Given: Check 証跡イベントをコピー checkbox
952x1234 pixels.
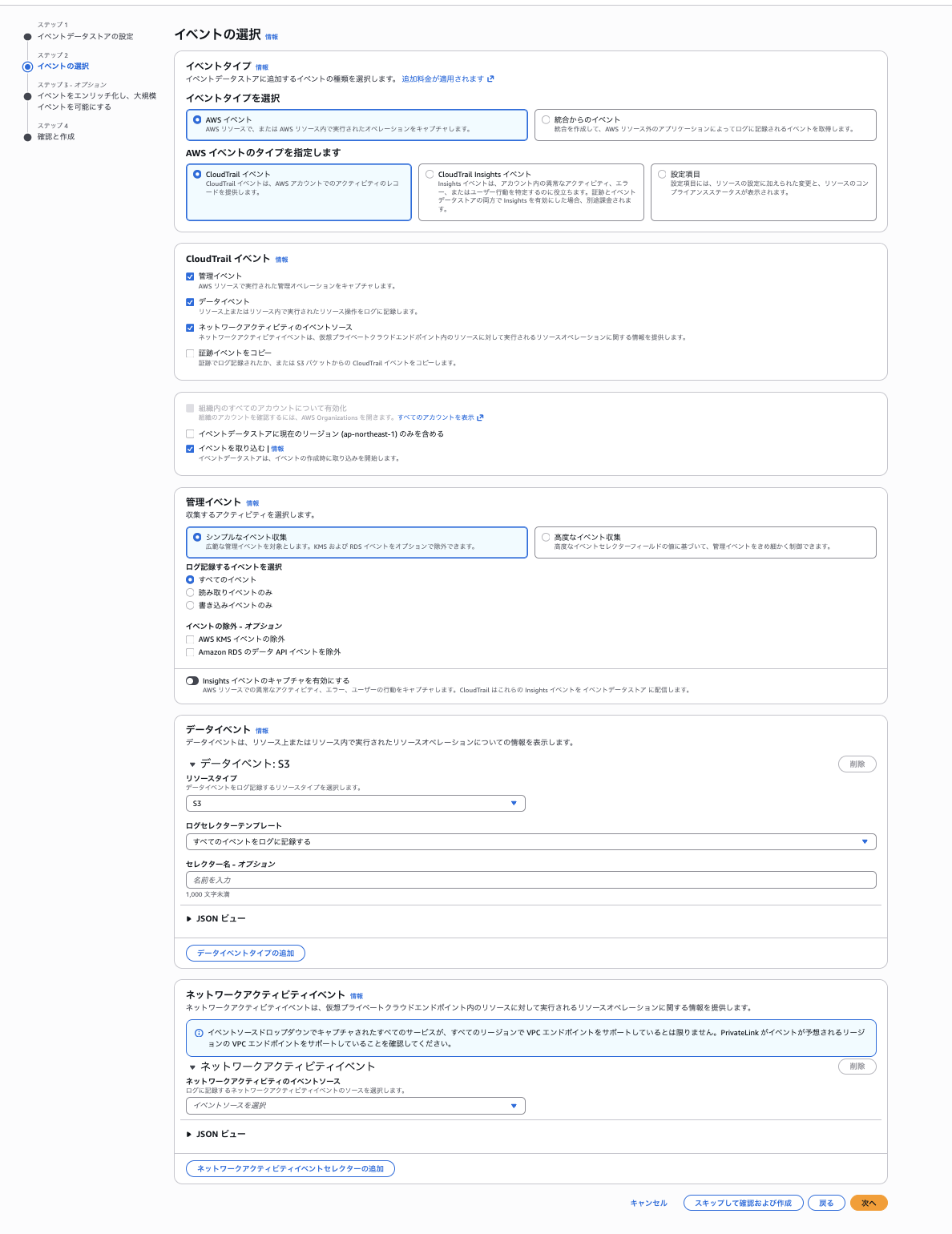Looking at the screenshot, I should coord(190,353).
